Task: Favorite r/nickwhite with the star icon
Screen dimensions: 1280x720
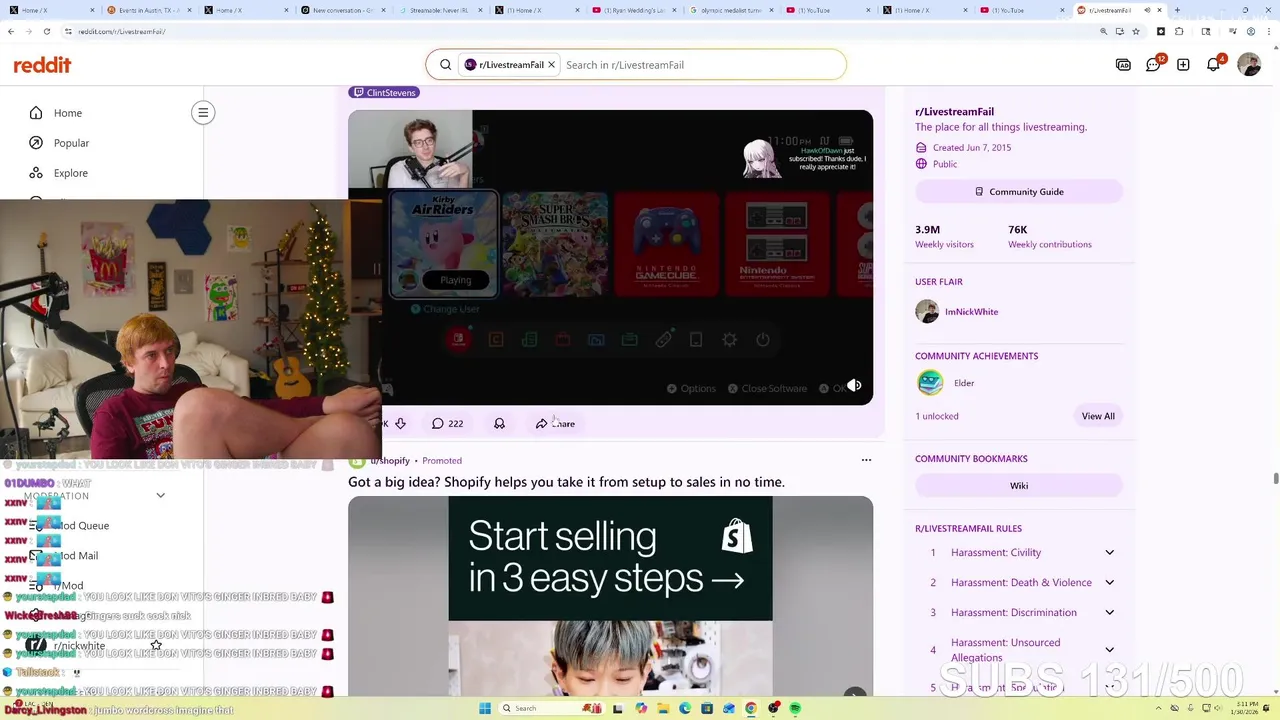Action: point(156,646)
